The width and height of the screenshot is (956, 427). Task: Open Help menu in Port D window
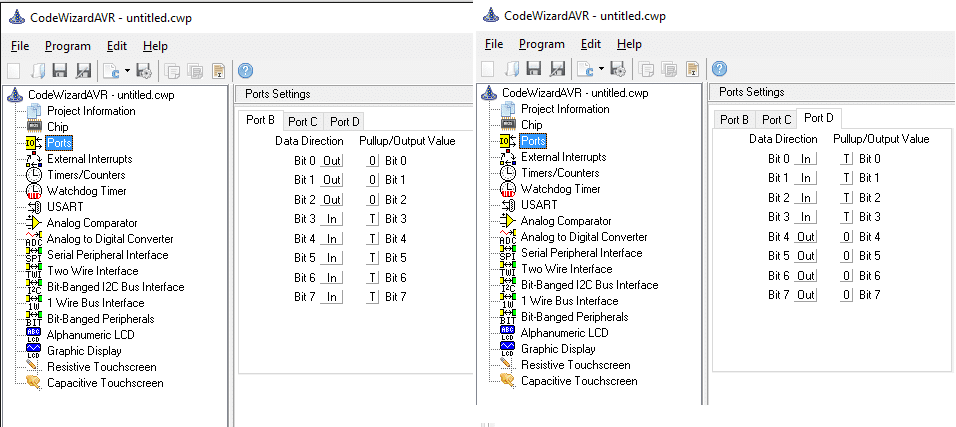629,44
